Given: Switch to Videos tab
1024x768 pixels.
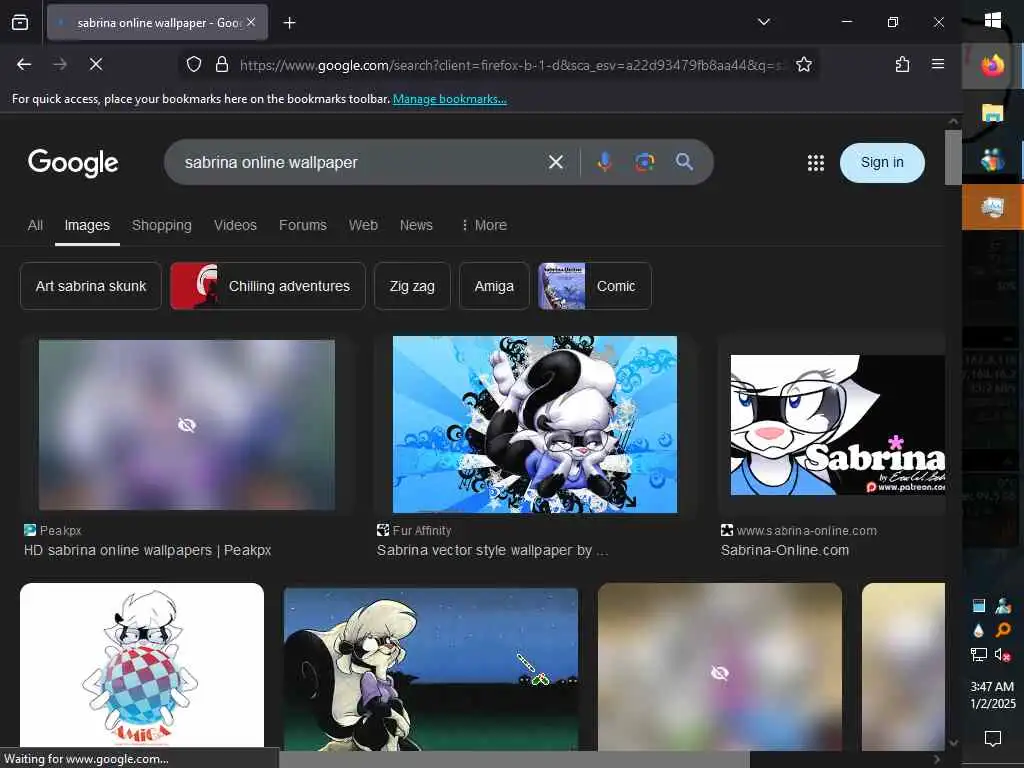Looking at the screenshot, I should tap(235, 225).
